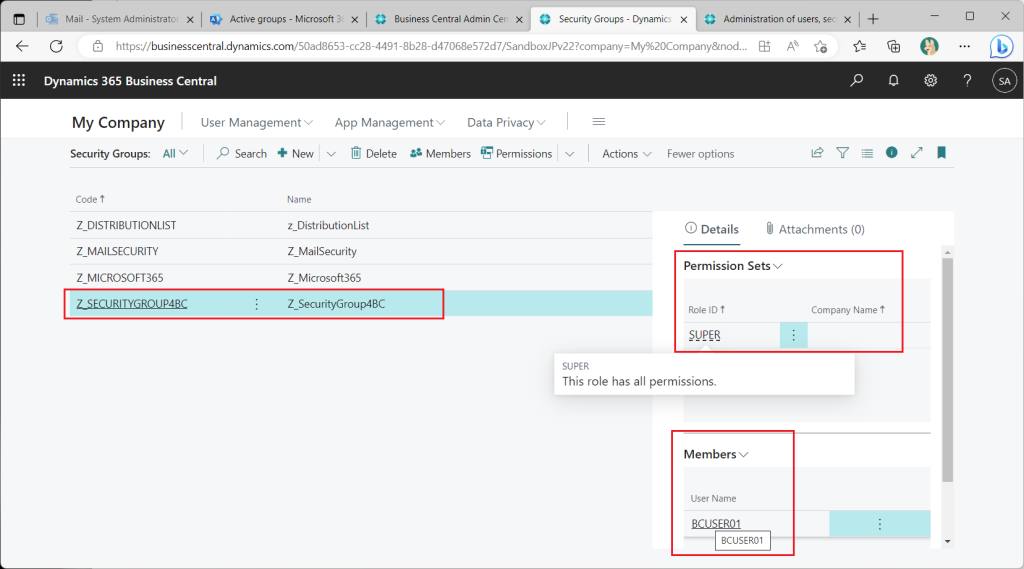Open the dropdown arrow beside Permissions
Image resolution: width=1024 pixels, height=569 pixels.
[569, 154]
